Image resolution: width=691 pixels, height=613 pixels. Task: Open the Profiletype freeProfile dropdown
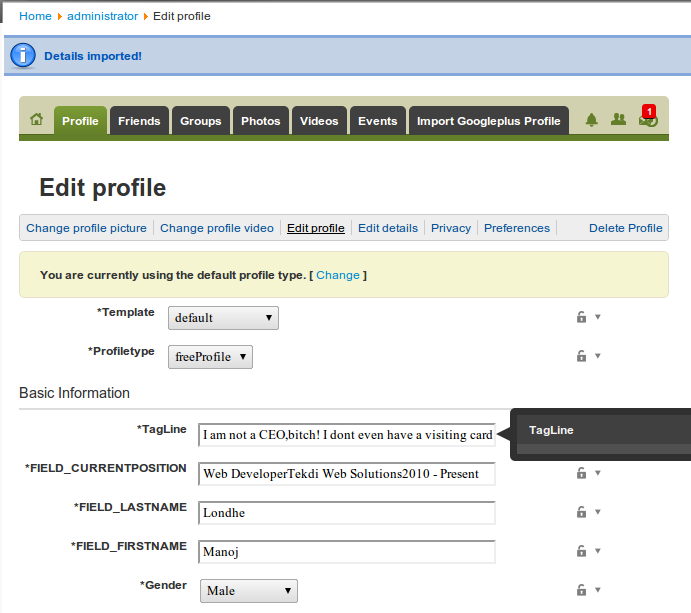coord(210,357)
